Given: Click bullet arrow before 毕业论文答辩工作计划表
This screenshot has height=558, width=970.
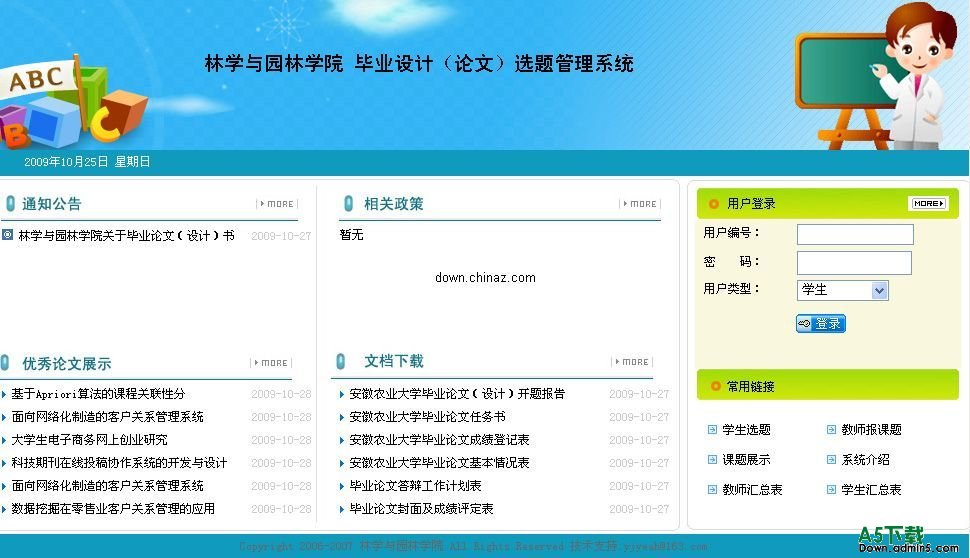Looking at the screenshot, I should click(341, 487).
